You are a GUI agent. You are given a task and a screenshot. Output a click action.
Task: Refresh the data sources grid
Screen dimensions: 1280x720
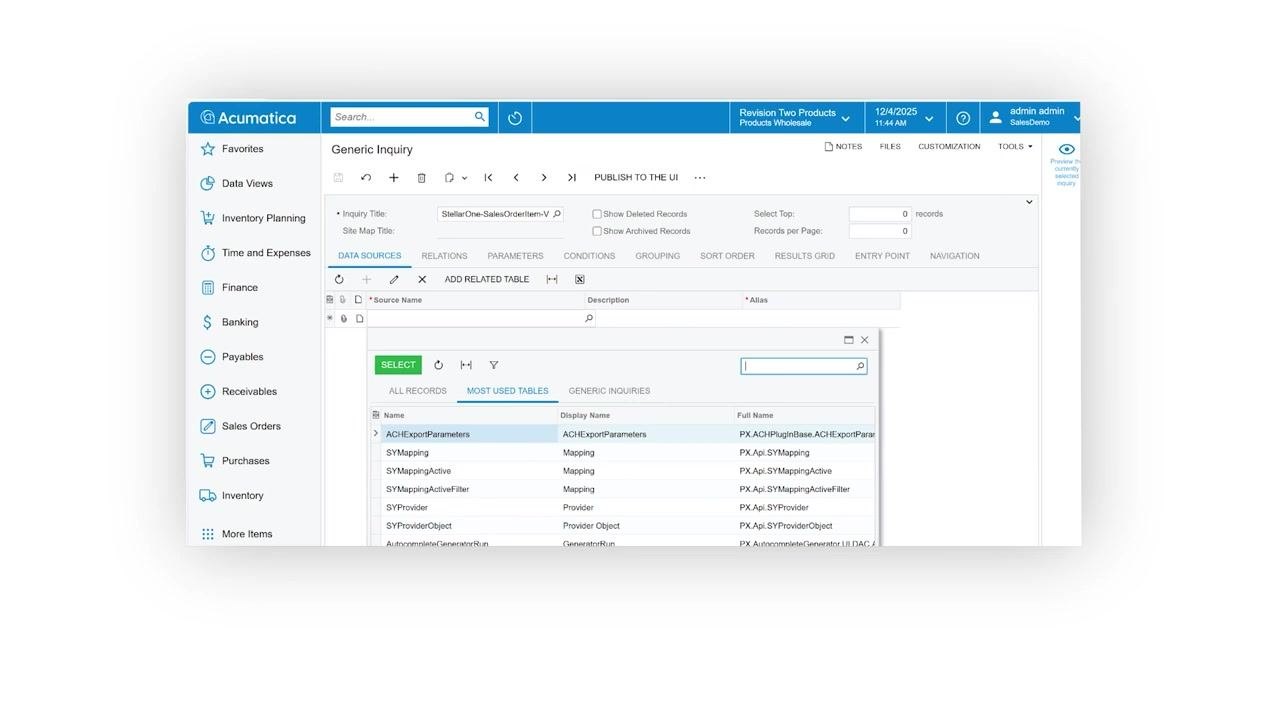pos(339,280)
